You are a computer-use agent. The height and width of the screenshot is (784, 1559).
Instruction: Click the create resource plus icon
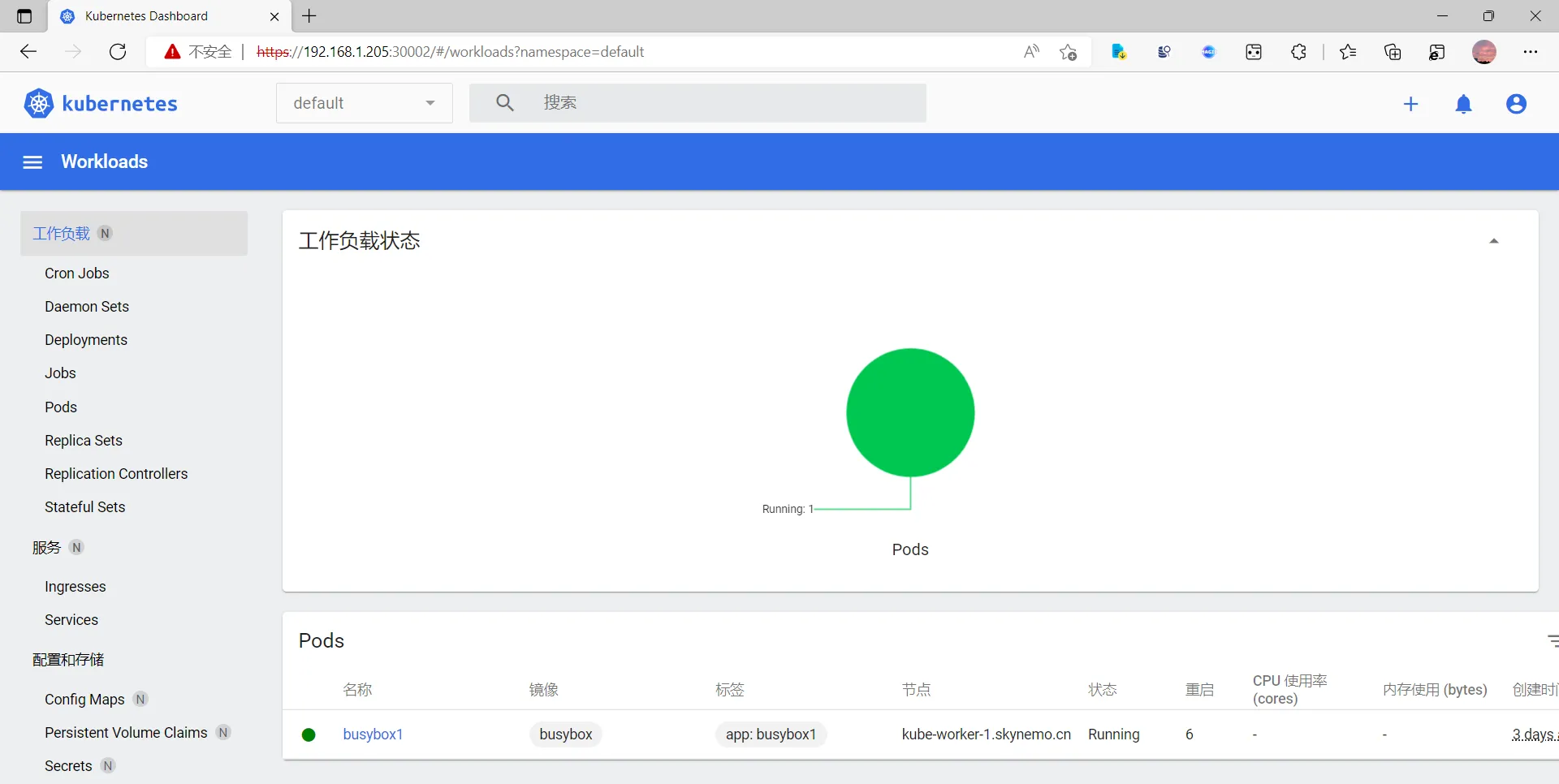coord(1411,104)
